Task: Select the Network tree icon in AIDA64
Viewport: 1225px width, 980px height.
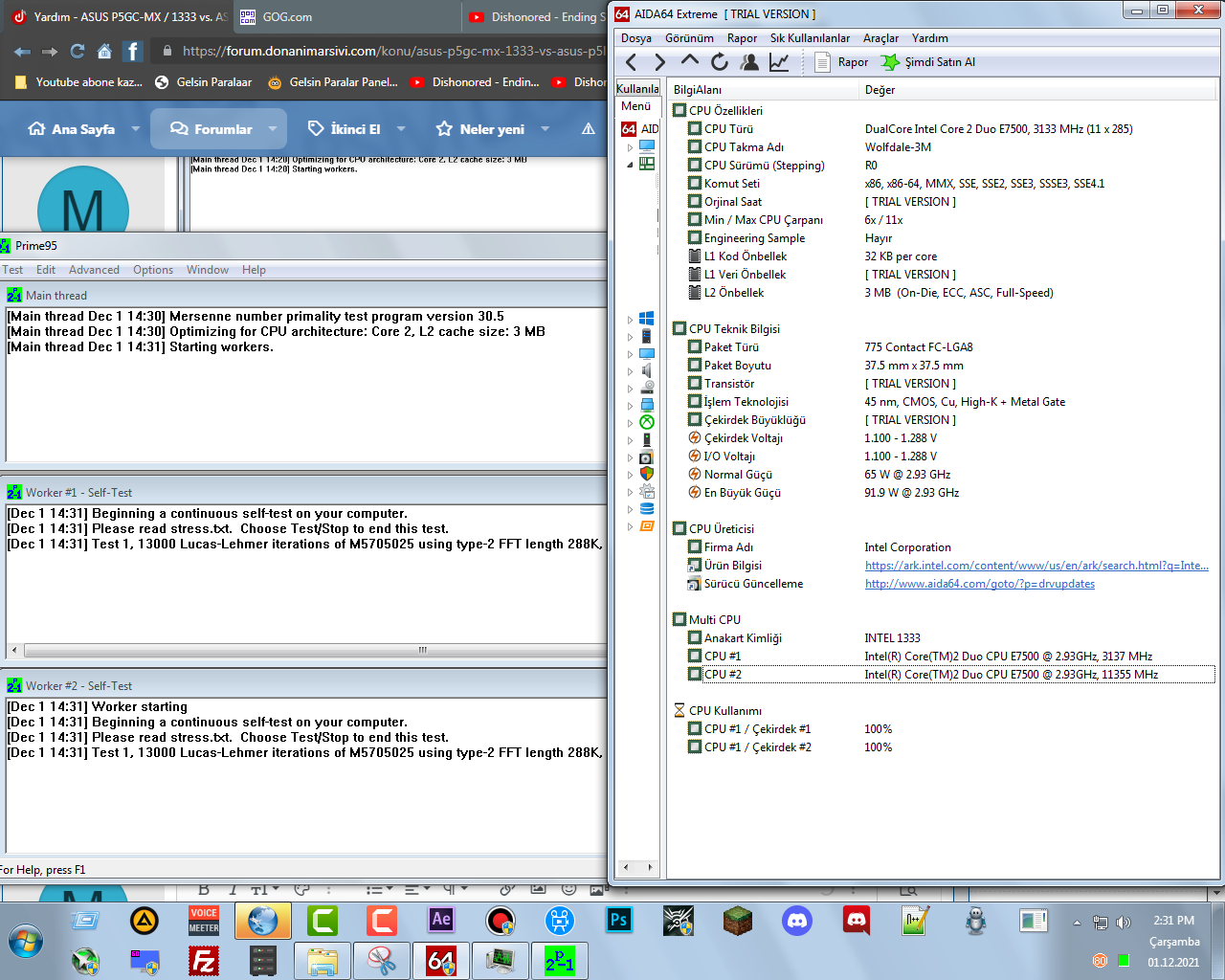Action: click(647, 405)
